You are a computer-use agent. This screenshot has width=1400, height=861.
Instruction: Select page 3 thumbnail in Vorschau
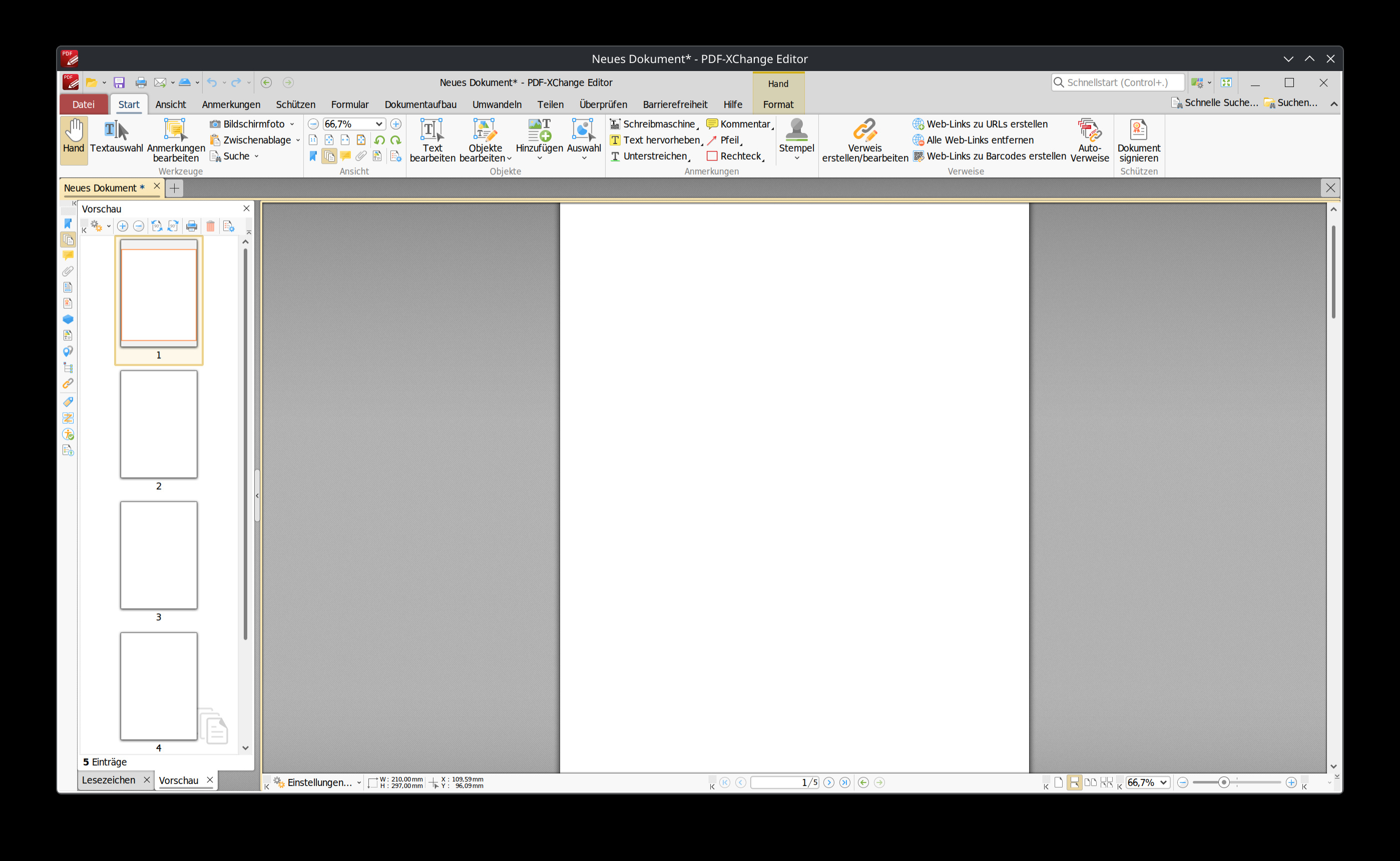point(159,555)
